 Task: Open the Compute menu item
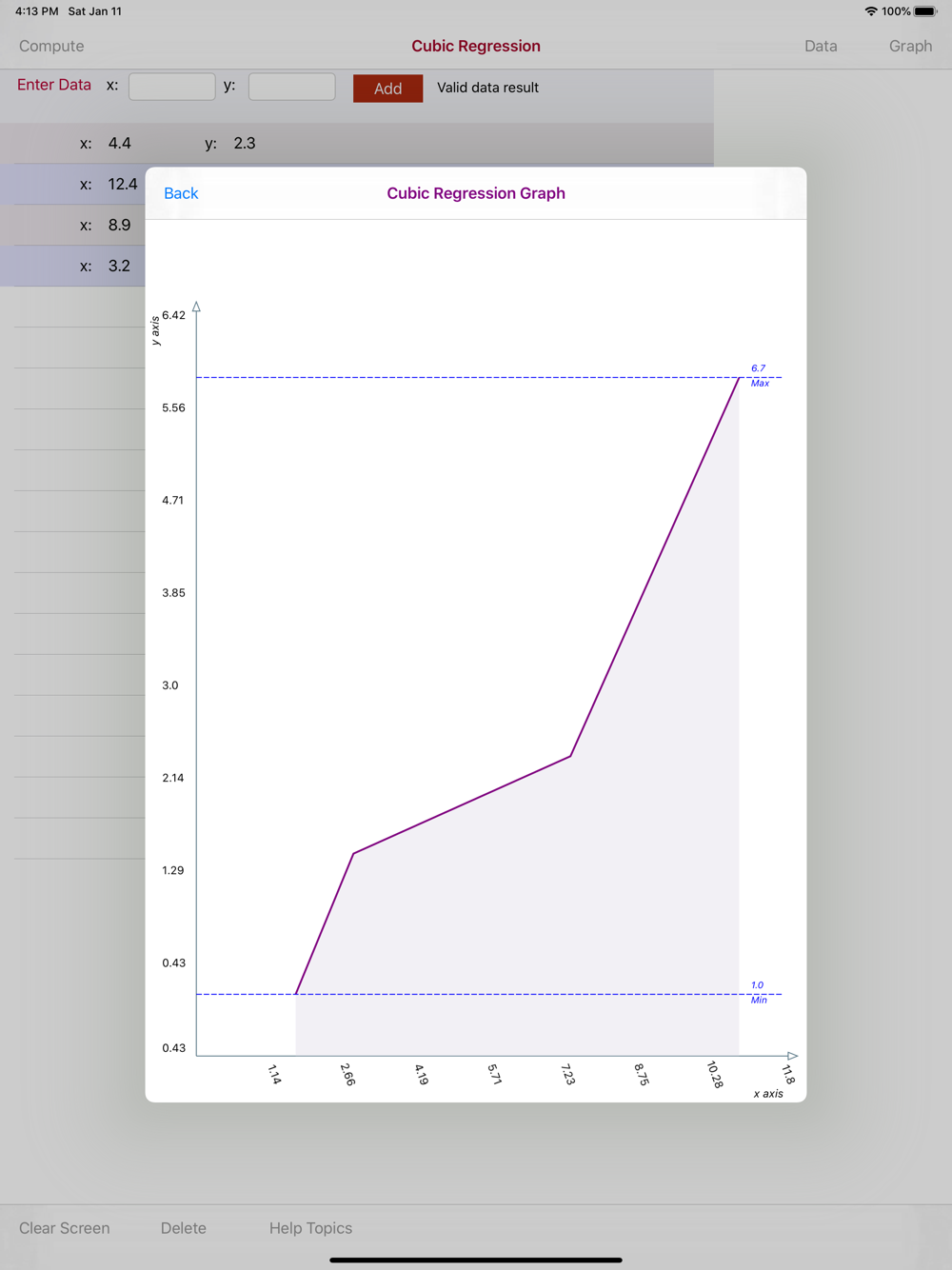[51, 46]
